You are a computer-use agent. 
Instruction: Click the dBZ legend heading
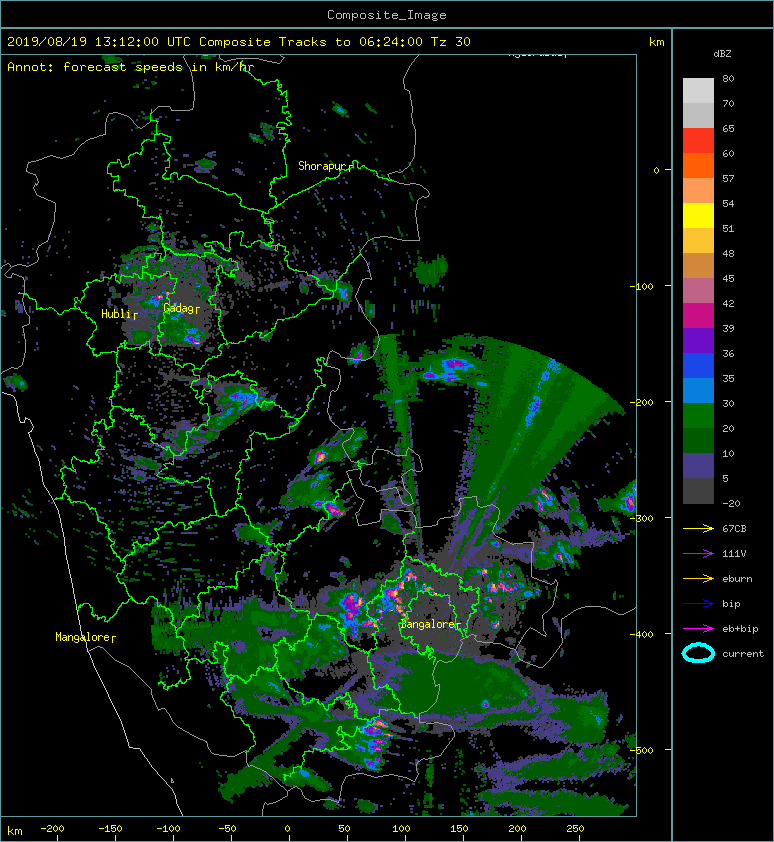(722, 54)
